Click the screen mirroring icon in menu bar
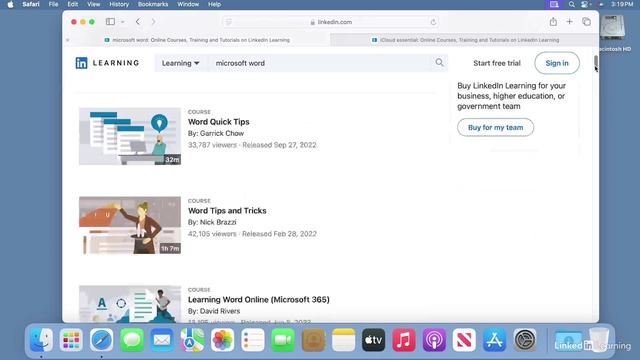Image resolution: width=640 pixels, height=360 pixels. click(554, 4)
